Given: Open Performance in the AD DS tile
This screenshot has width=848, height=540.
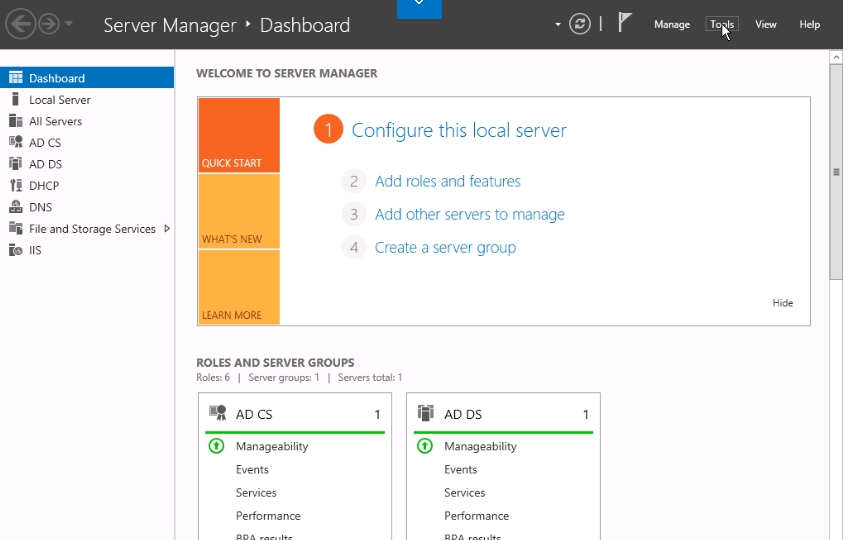Looking at the screenshot, I should pos(476,516).
